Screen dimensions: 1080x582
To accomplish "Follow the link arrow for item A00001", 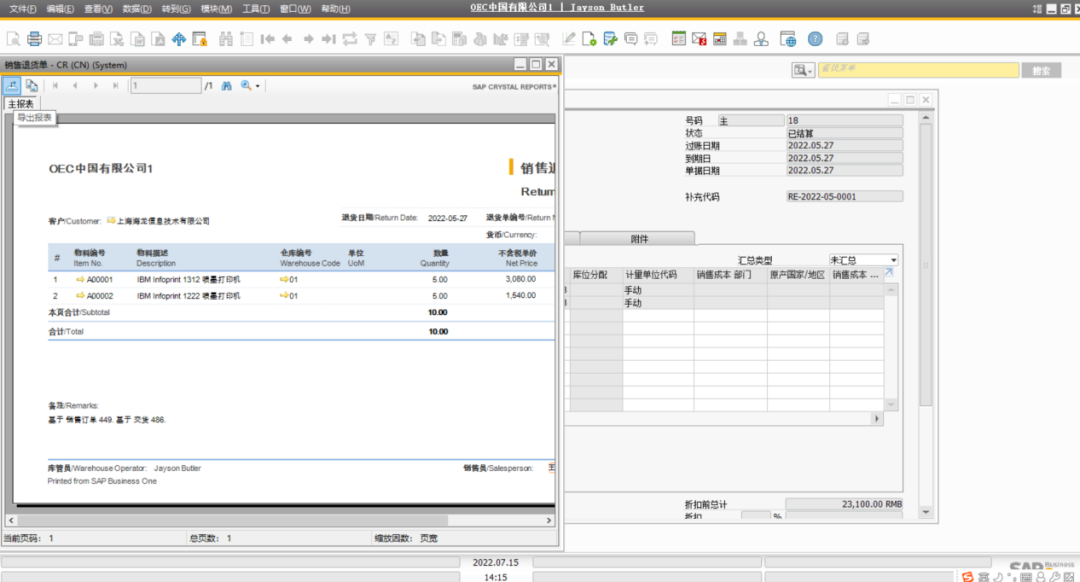I will click(80, 279).
